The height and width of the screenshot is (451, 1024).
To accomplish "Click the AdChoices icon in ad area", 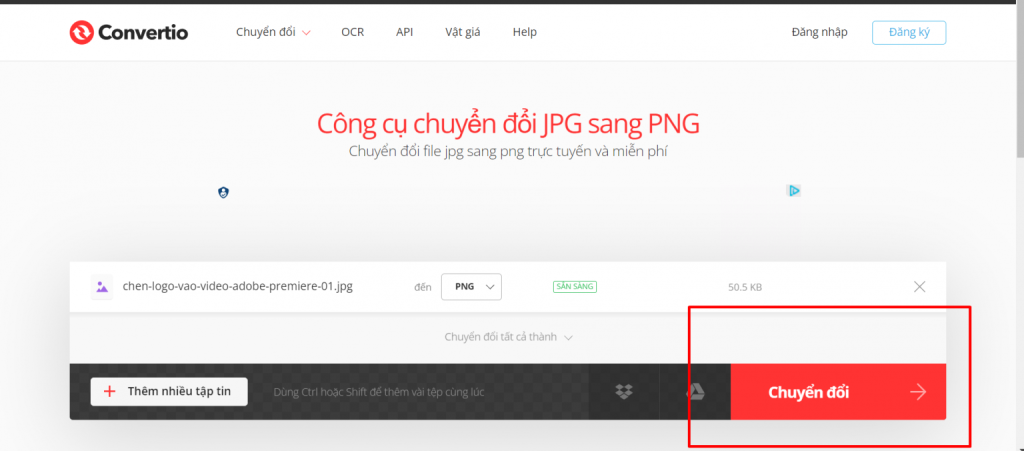I will 793,191.
